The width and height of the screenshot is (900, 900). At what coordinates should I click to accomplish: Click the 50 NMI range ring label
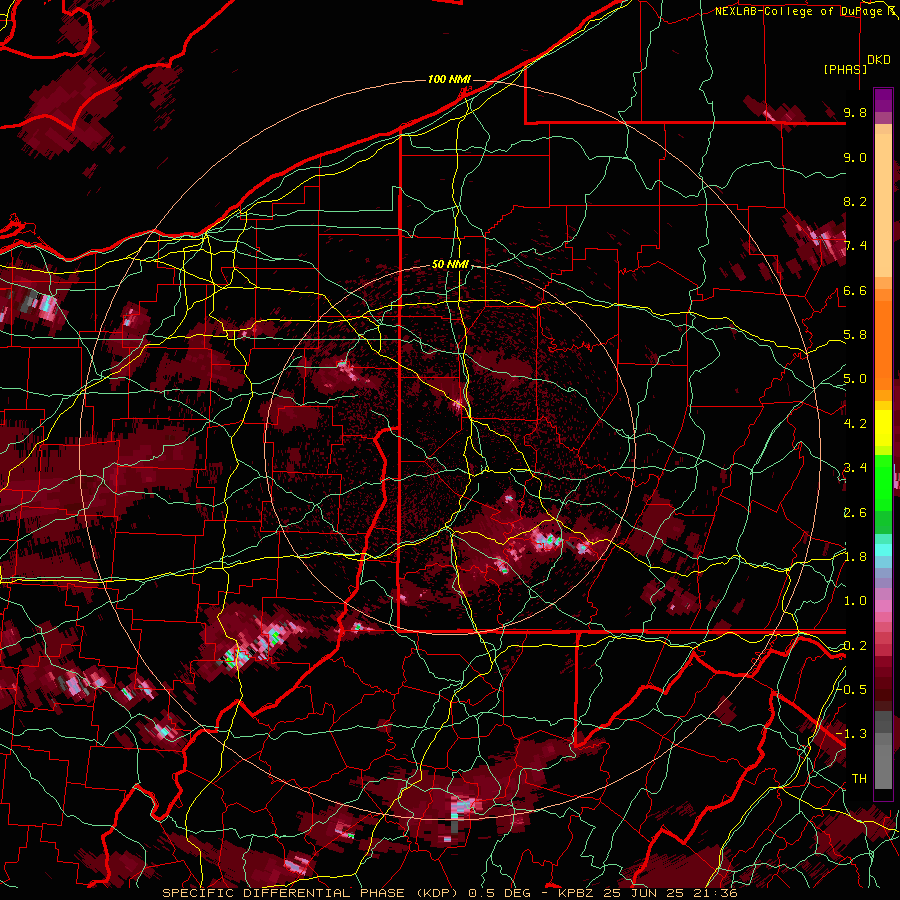tap(450, 265)
